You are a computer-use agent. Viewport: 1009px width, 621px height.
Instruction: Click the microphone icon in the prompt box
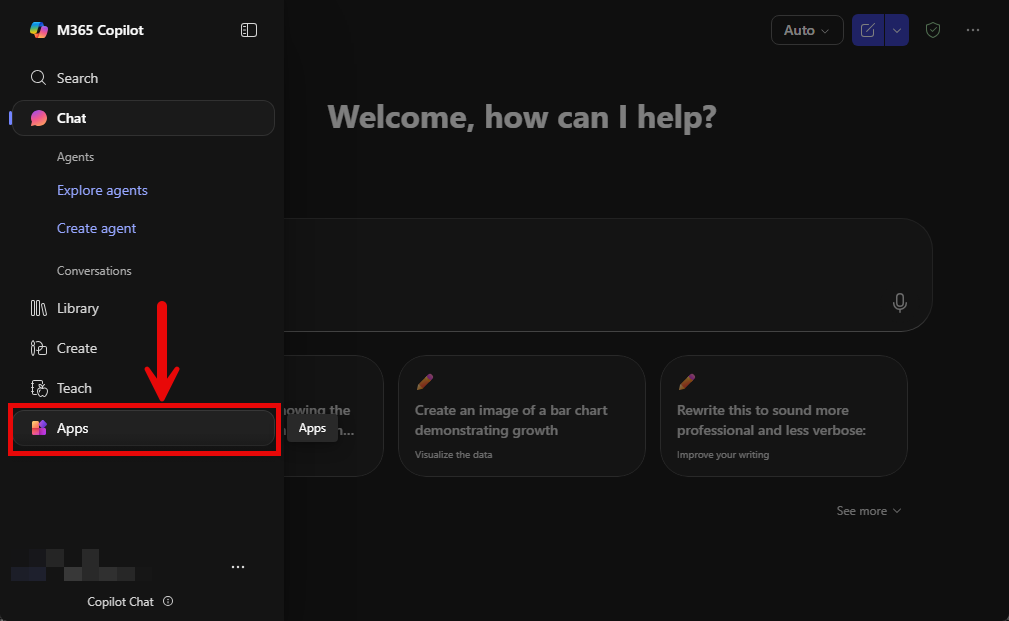pyautogui.click(x=899, y=302)
